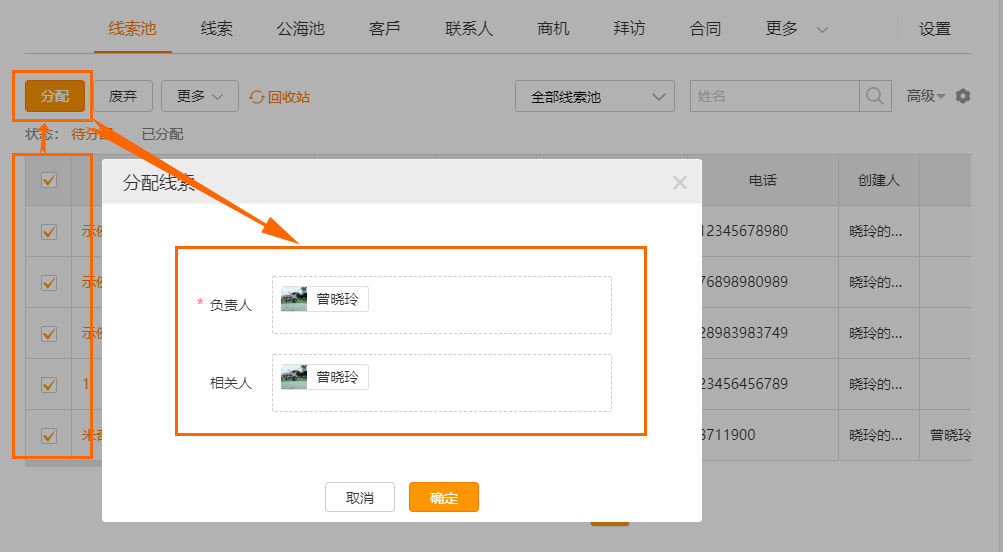Click 取消 in the dialog
The image size is (1003, 552).
pyautogui.click(x=359, y=497)
